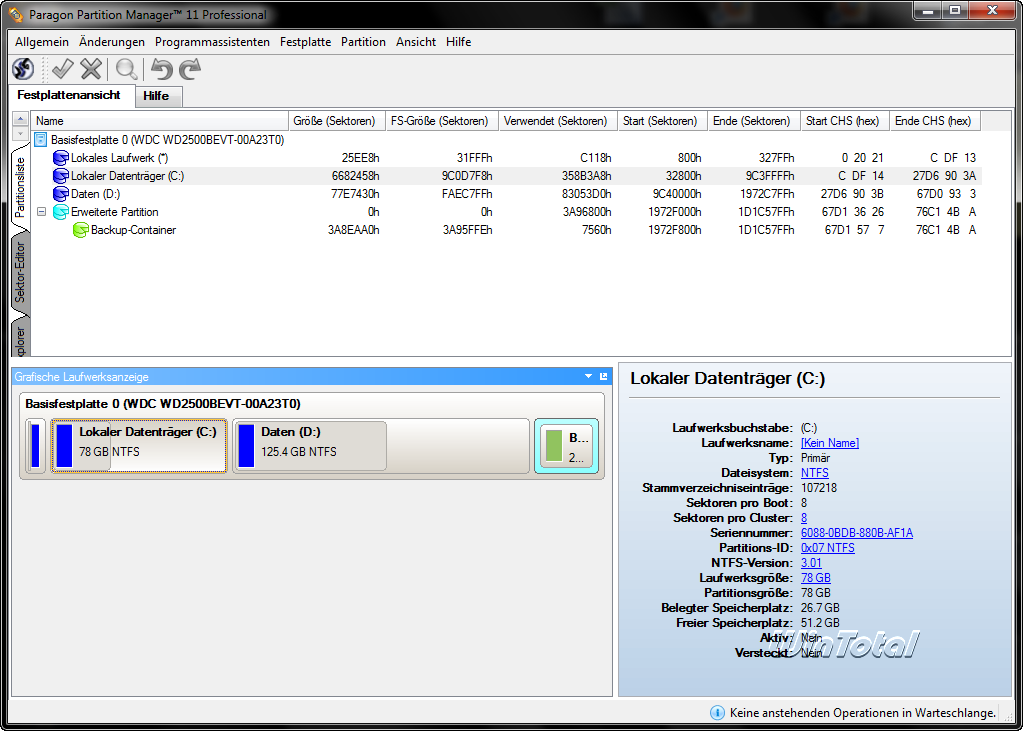Click the Ende CHS (hex) column header
The image size is (1023, 731).
click(935, 121)
